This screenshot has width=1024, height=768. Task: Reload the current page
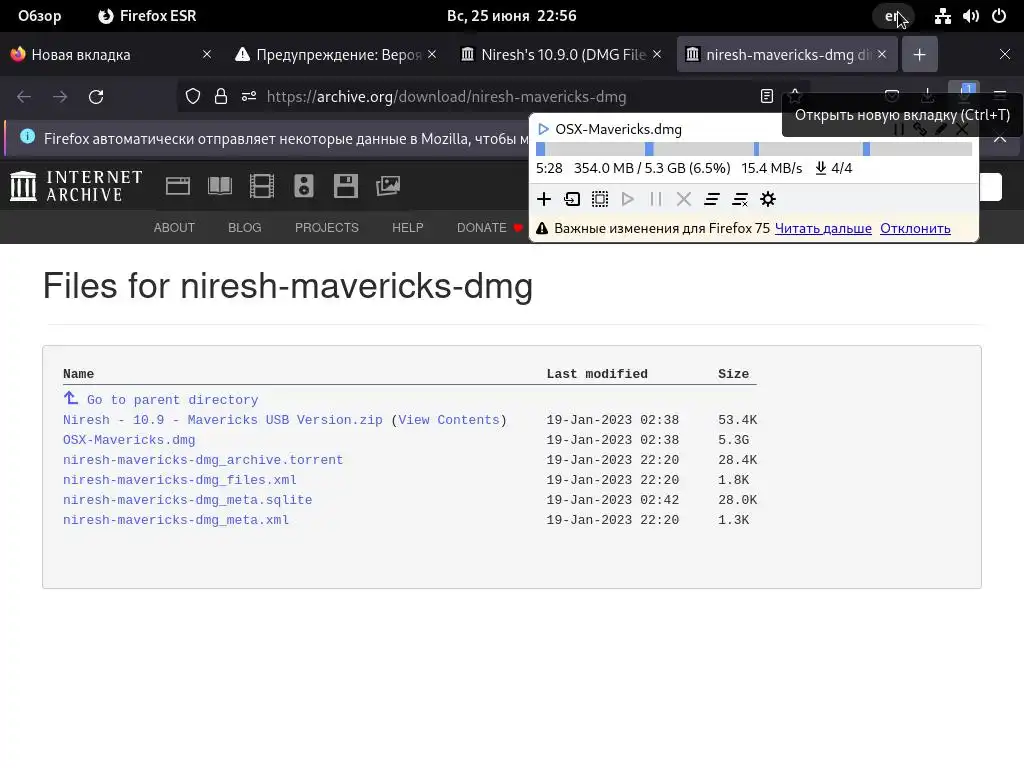coord(96,97)
